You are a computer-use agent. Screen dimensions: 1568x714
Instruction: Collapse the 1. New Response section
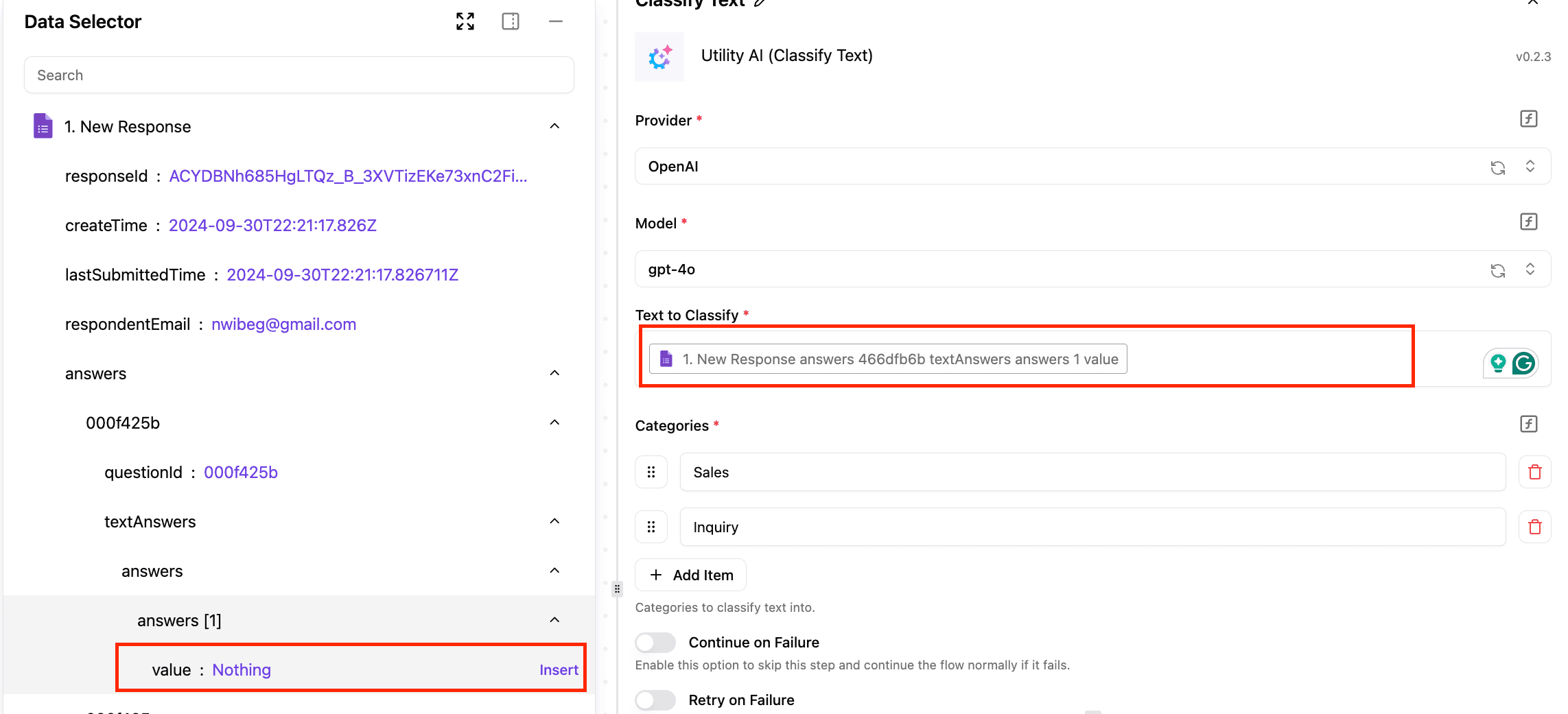[554, 126]
